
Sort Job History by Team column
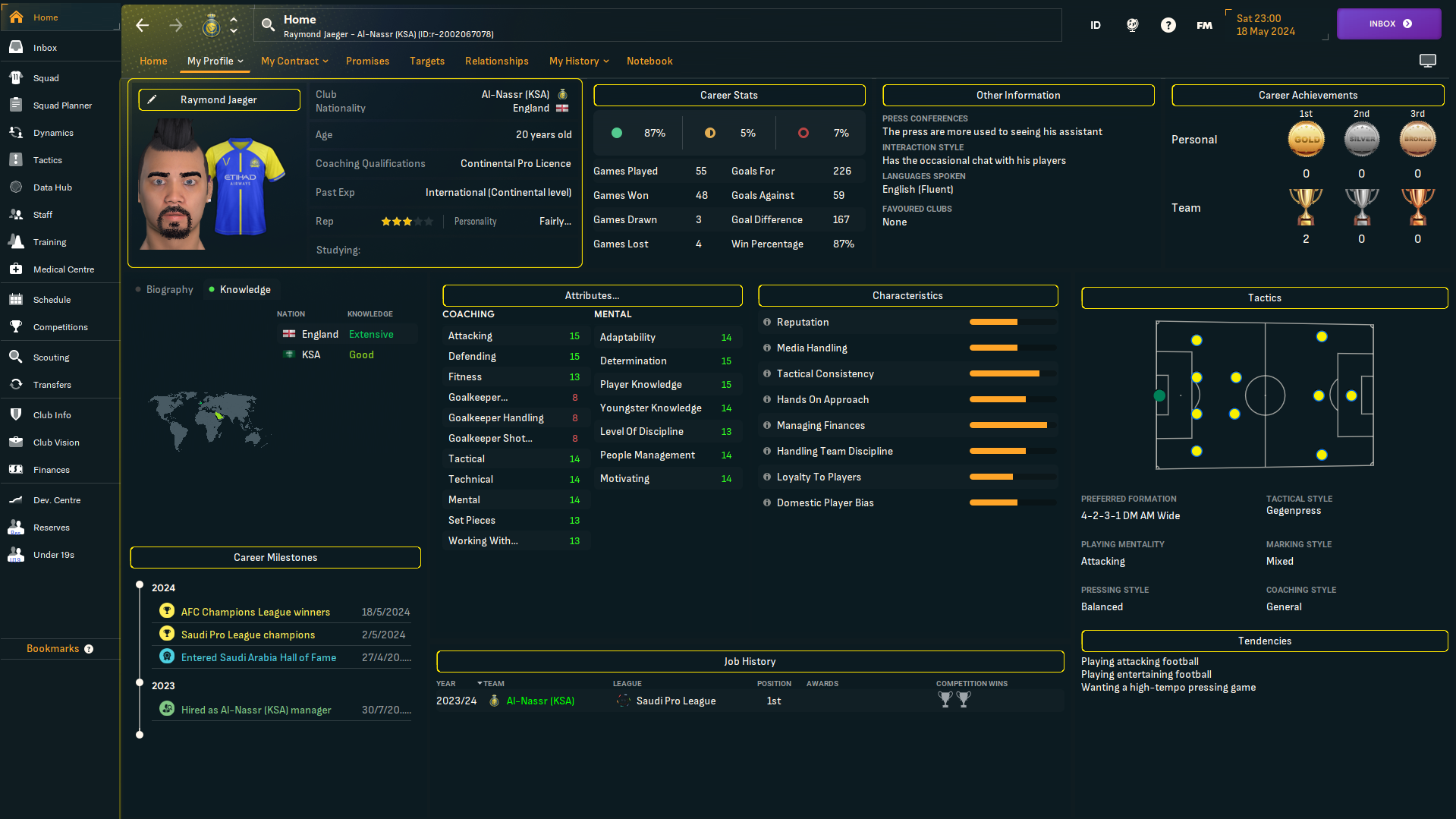pos(493,683)
